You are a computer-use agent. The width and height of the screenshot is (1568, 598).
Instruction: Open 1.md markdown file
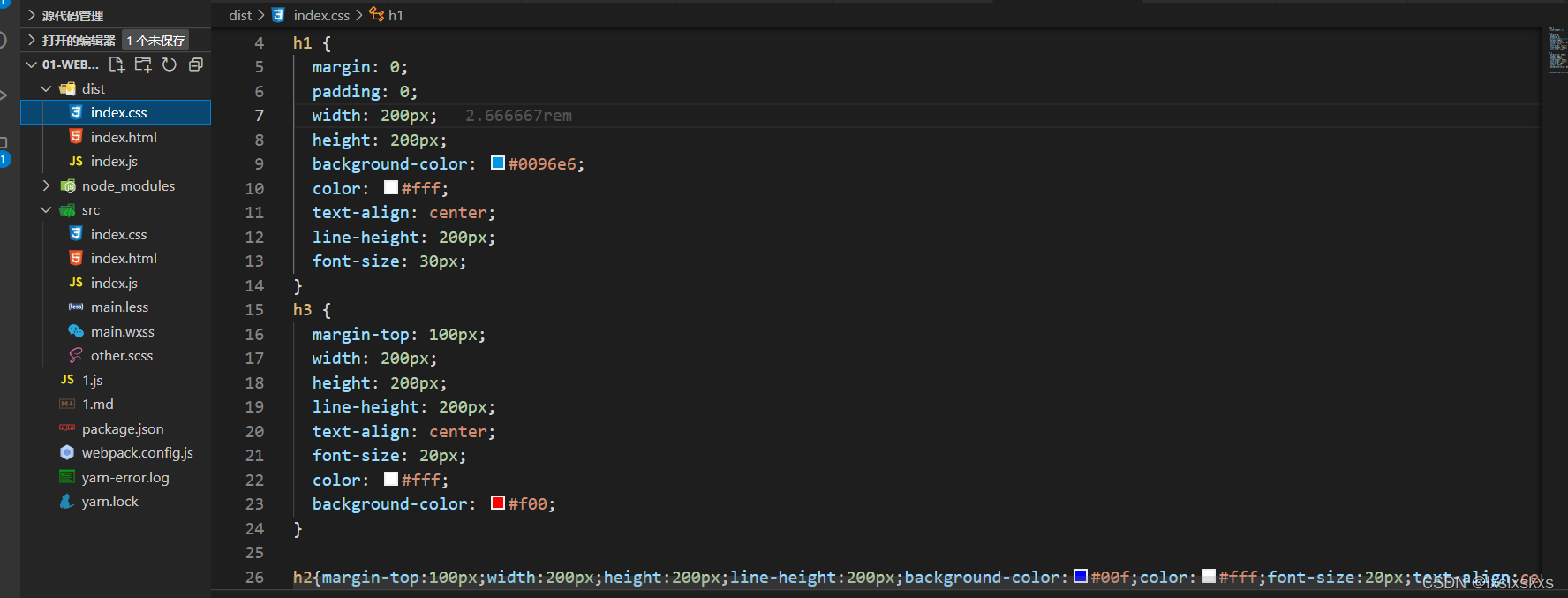(116, 405)
